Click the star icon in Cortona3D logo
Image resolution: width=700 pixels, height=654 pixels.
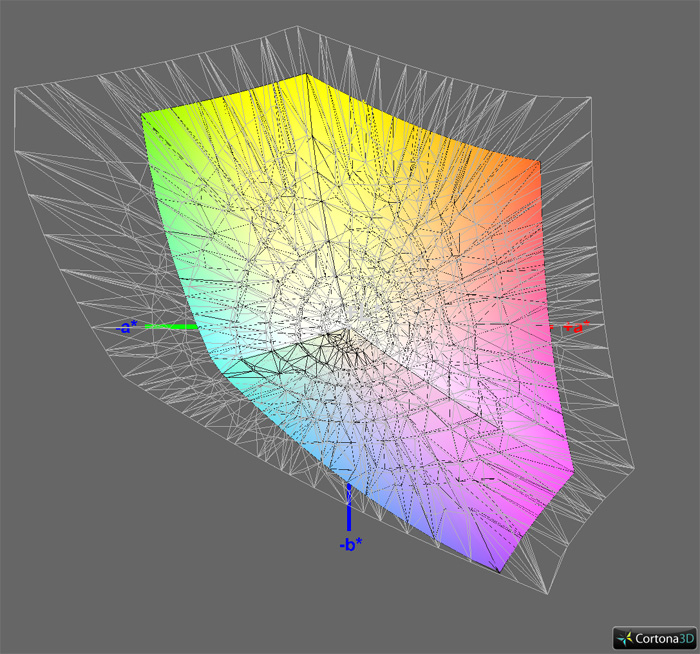coord(624,638)
